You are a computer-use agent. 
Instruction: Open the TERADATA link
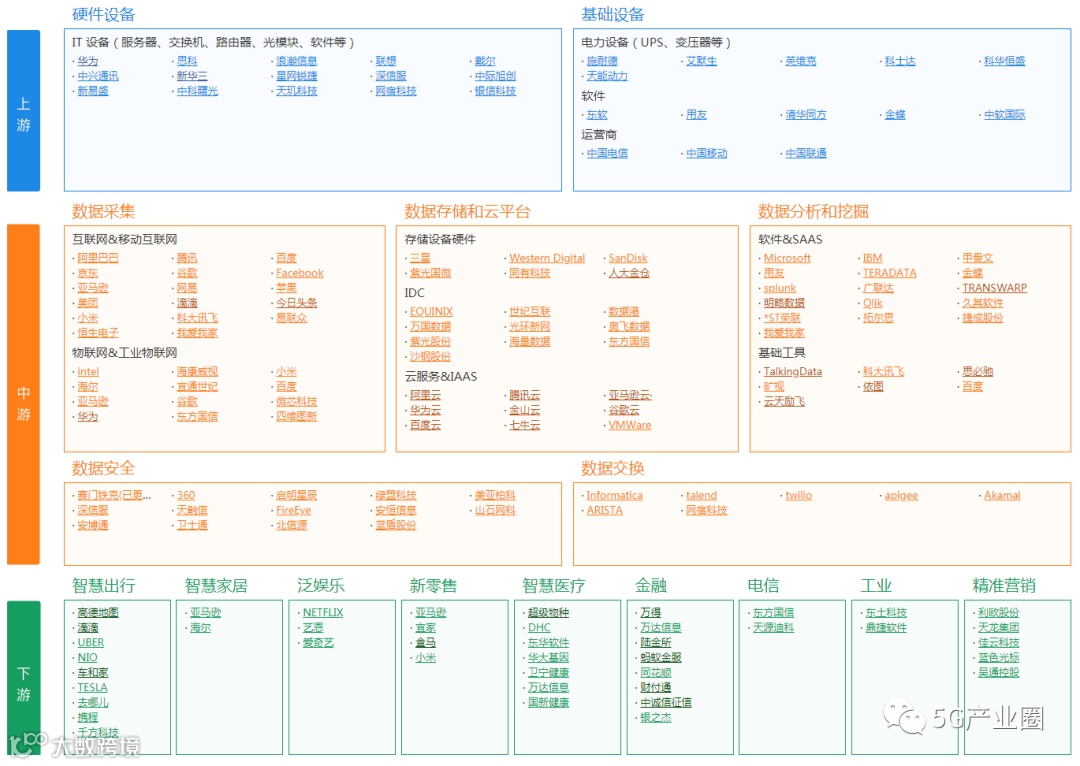(x=890, y=273)
